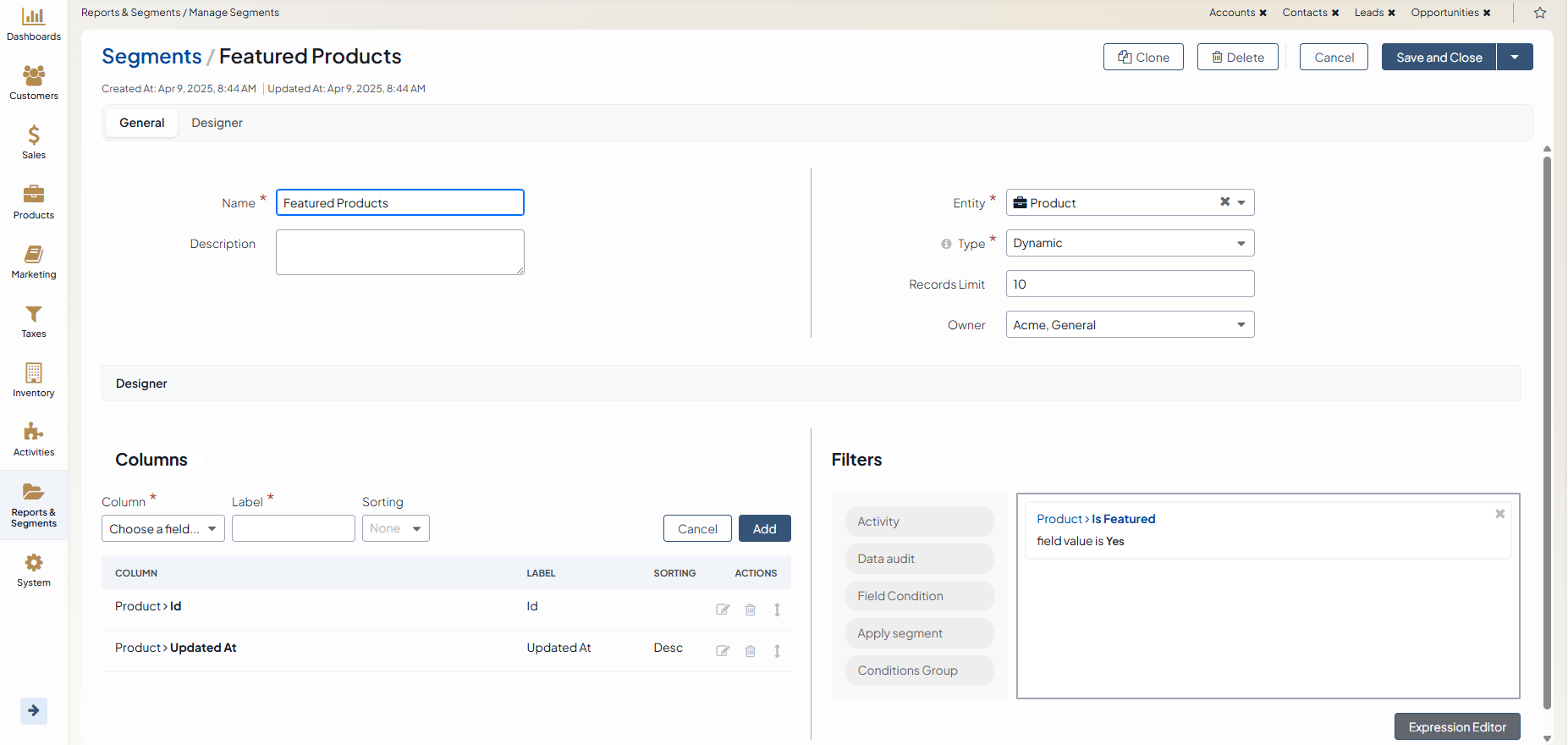Screen dimensions: 1568x745
Task: Delete the Updated At column row
Action: [750, 651]
